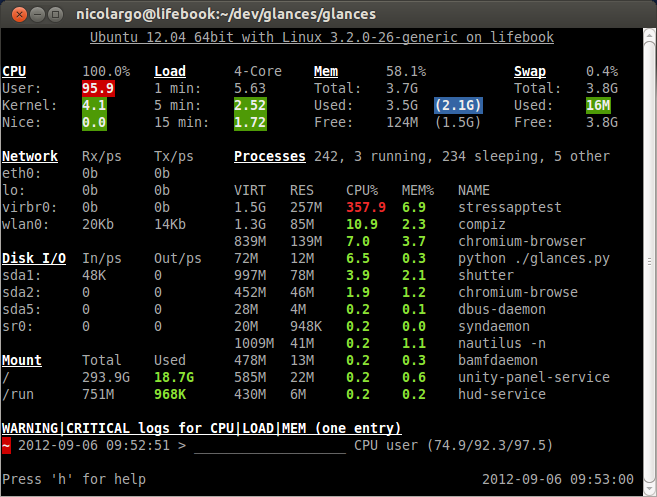Click the red tilde log marker
Screen dimensions: 657x497
[x=6, y=445]
